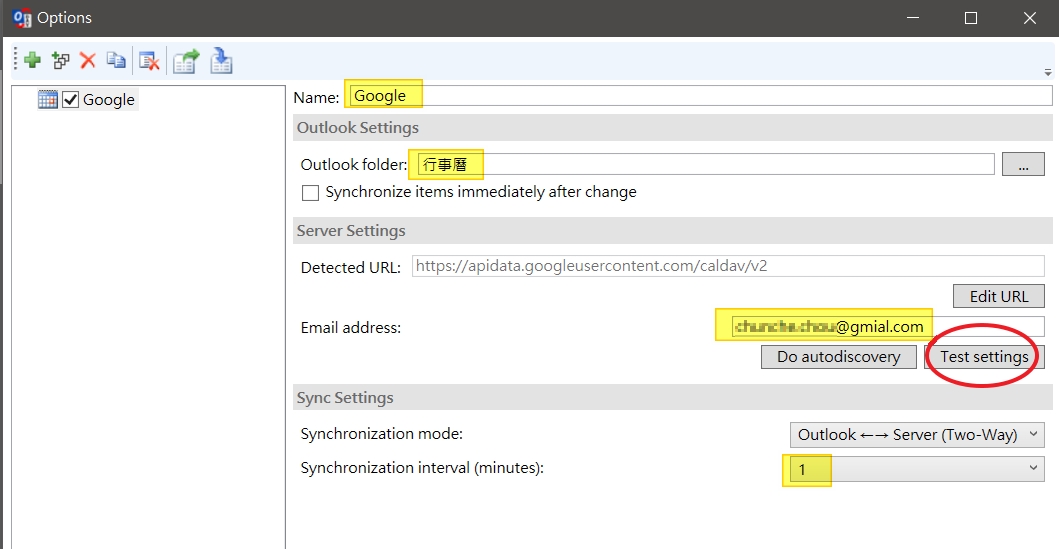Image resolution: width=1059 pixels, height=549 pixels.
Task: Enable Synchronize items immediately after change
Action: point(311,193)
